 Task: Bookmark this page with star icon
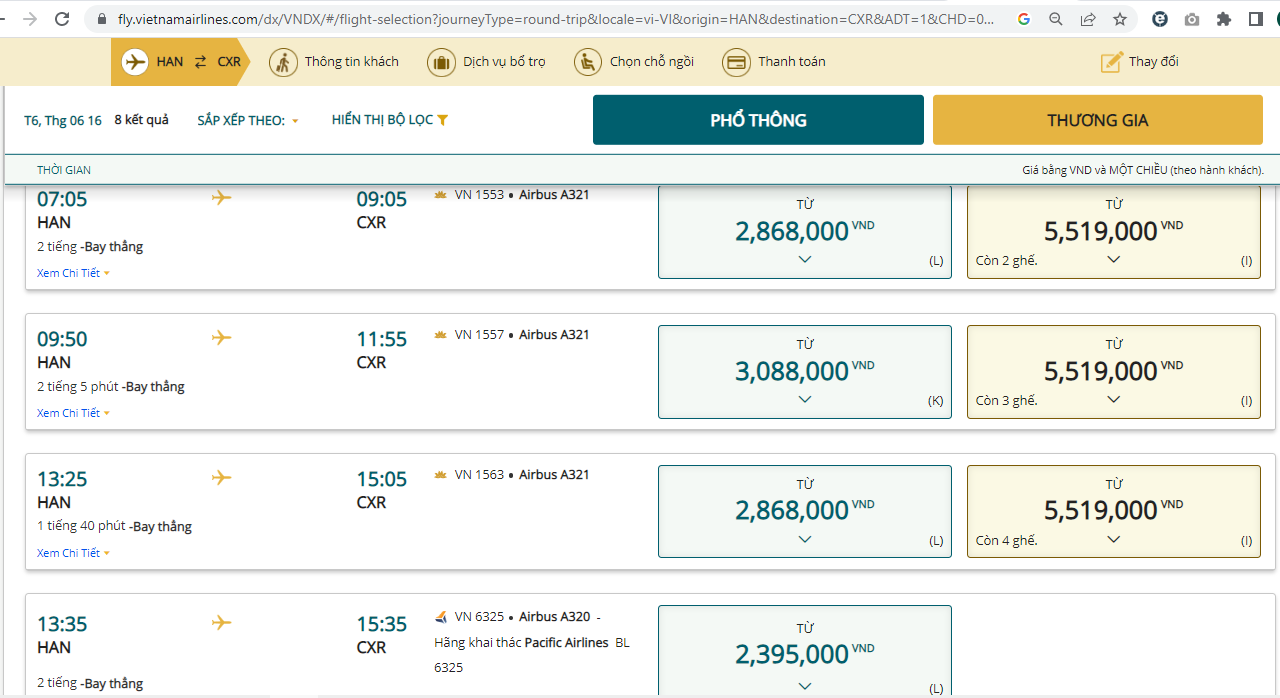tap(1120, 19)
